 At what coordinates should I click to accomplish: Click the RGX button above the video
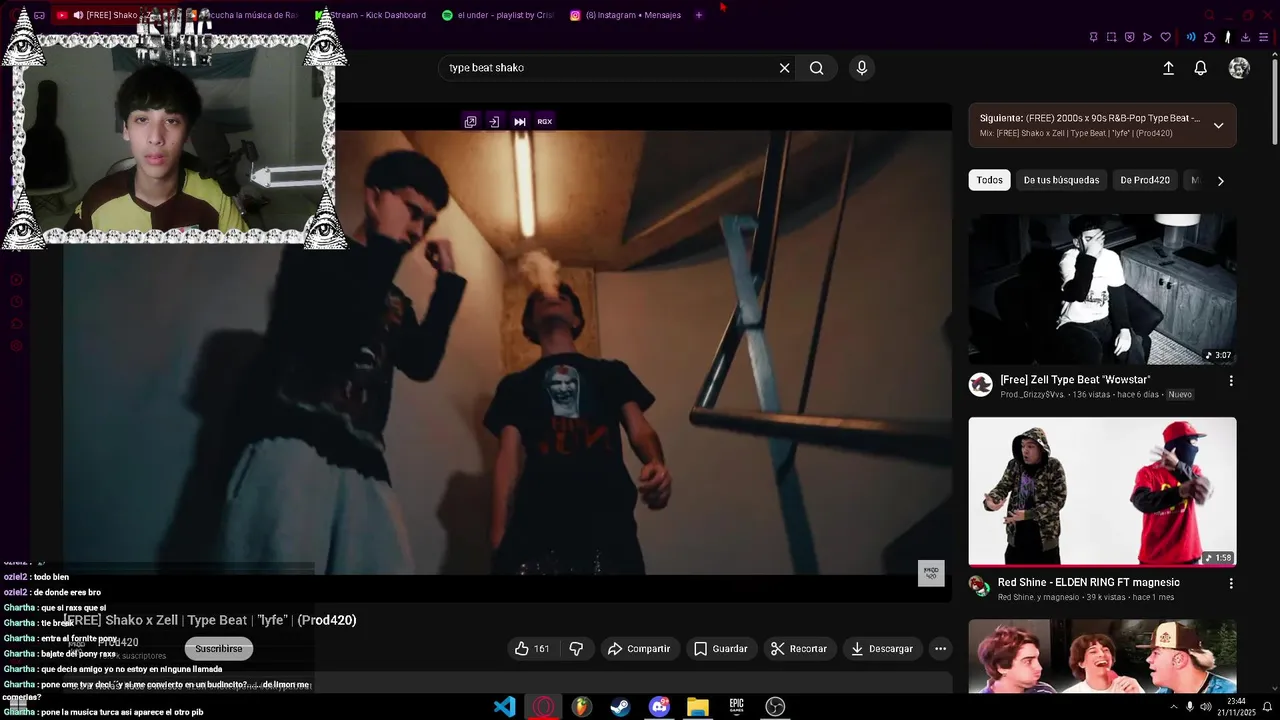544,122
